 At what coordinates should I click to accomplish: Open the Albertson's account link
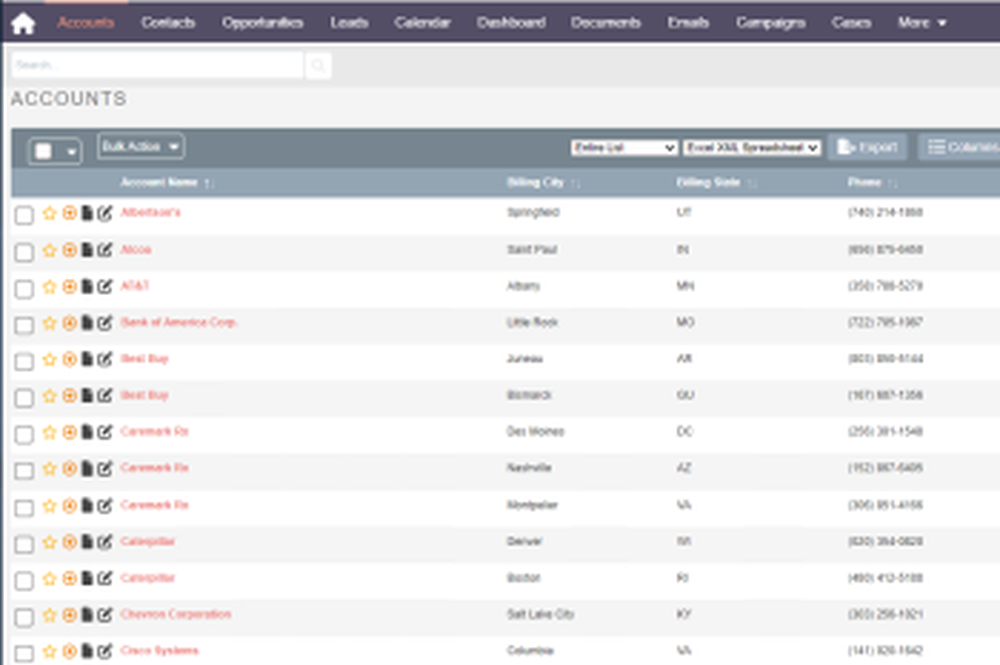[148, 212]
